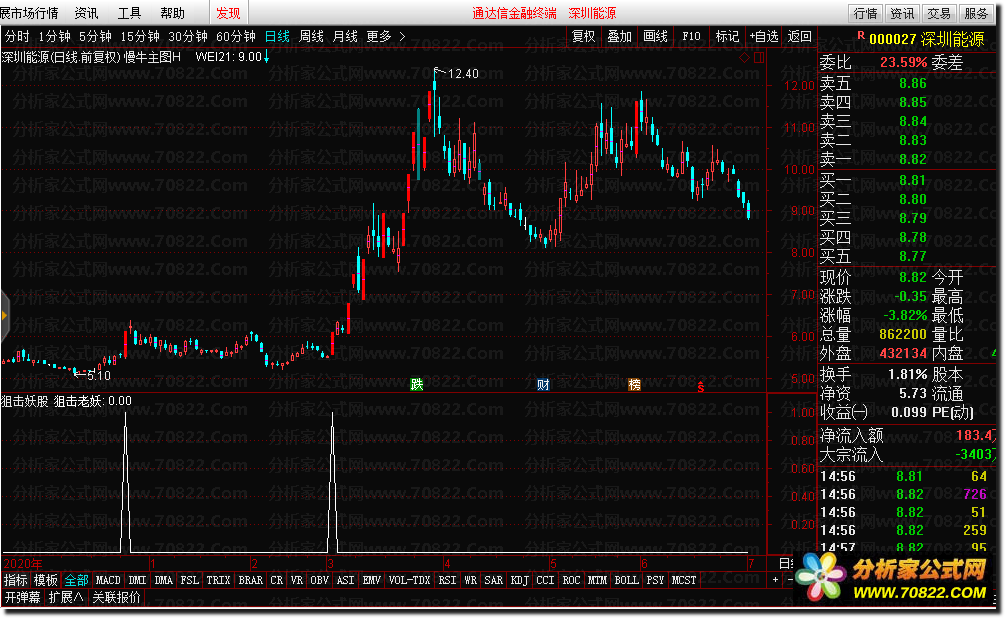The width and height of the screenshot is (1006, 618).
Task: Click the plus button by the indicator tabs
Action: (775, 580)
